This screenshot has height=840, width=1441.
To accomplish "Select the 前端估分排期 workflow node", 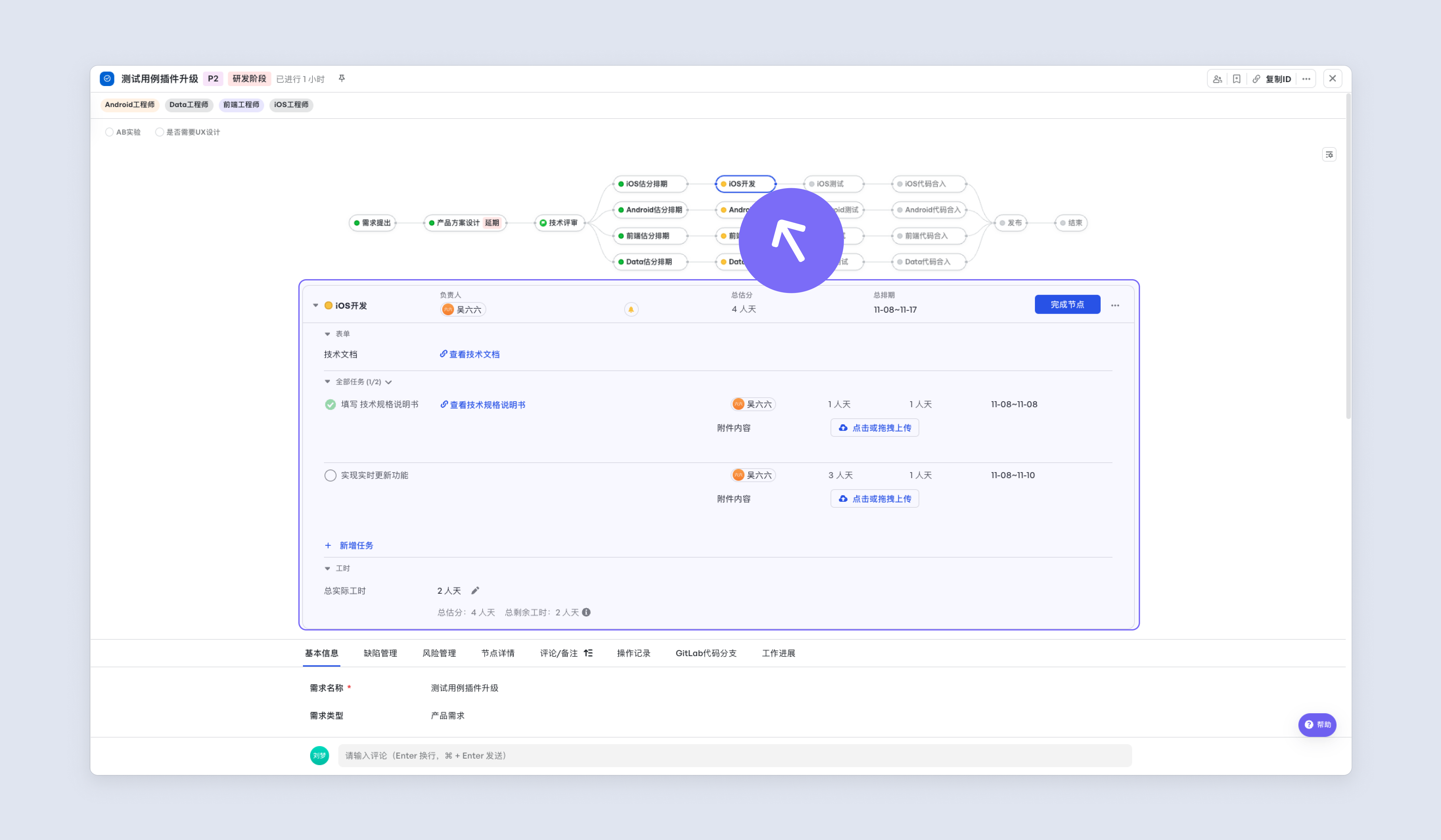I will (x=650, y=235).
